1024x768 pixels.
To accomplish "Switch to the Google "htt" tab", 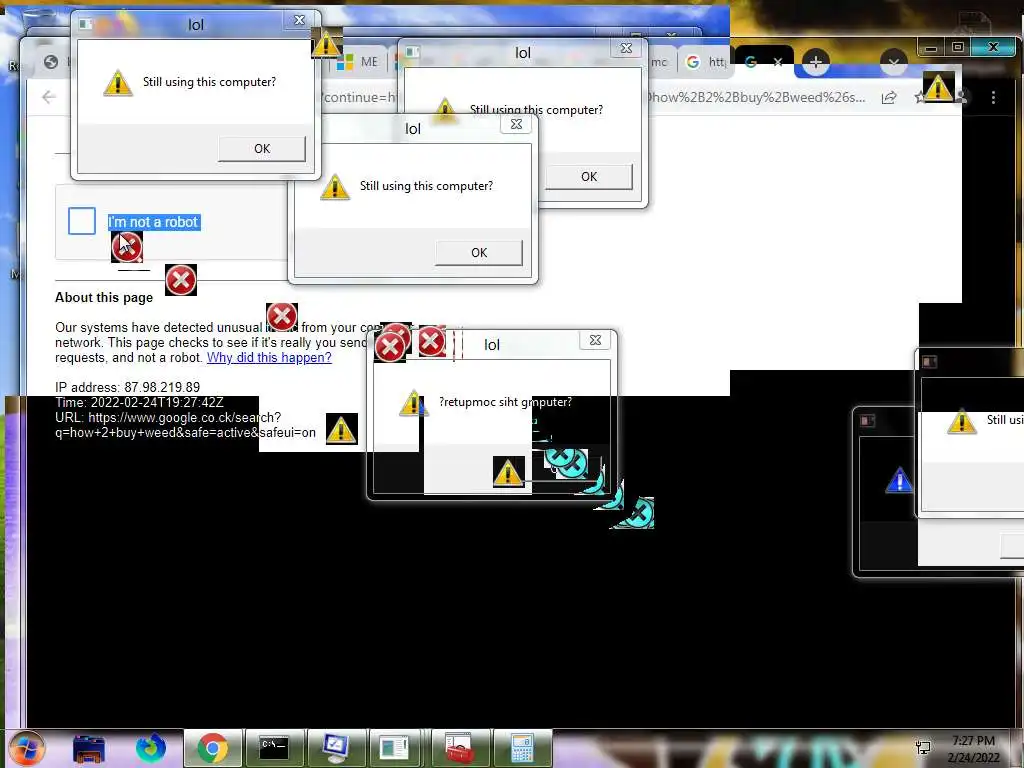I will pos(705,62).
